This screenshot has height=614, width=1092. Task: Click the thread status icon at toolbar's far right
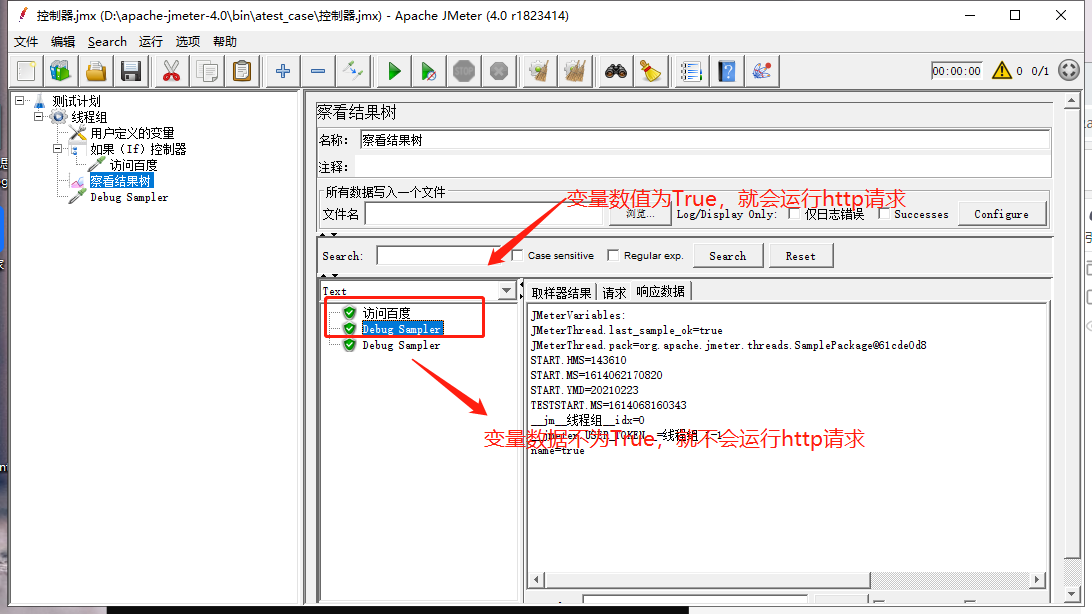pyautogui.click(x=1068, y=70)
